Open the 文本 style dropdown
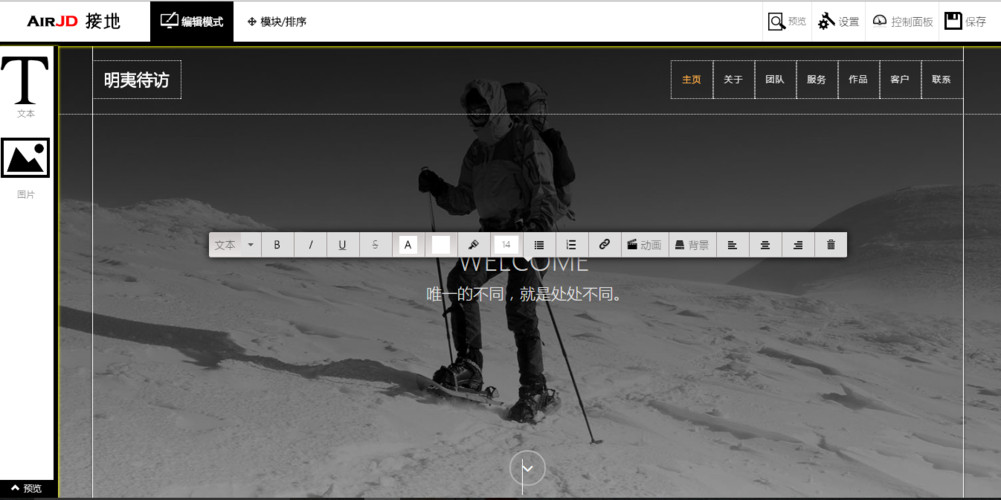The height and width of the screenshot is (500, 1001). [235, 245]
